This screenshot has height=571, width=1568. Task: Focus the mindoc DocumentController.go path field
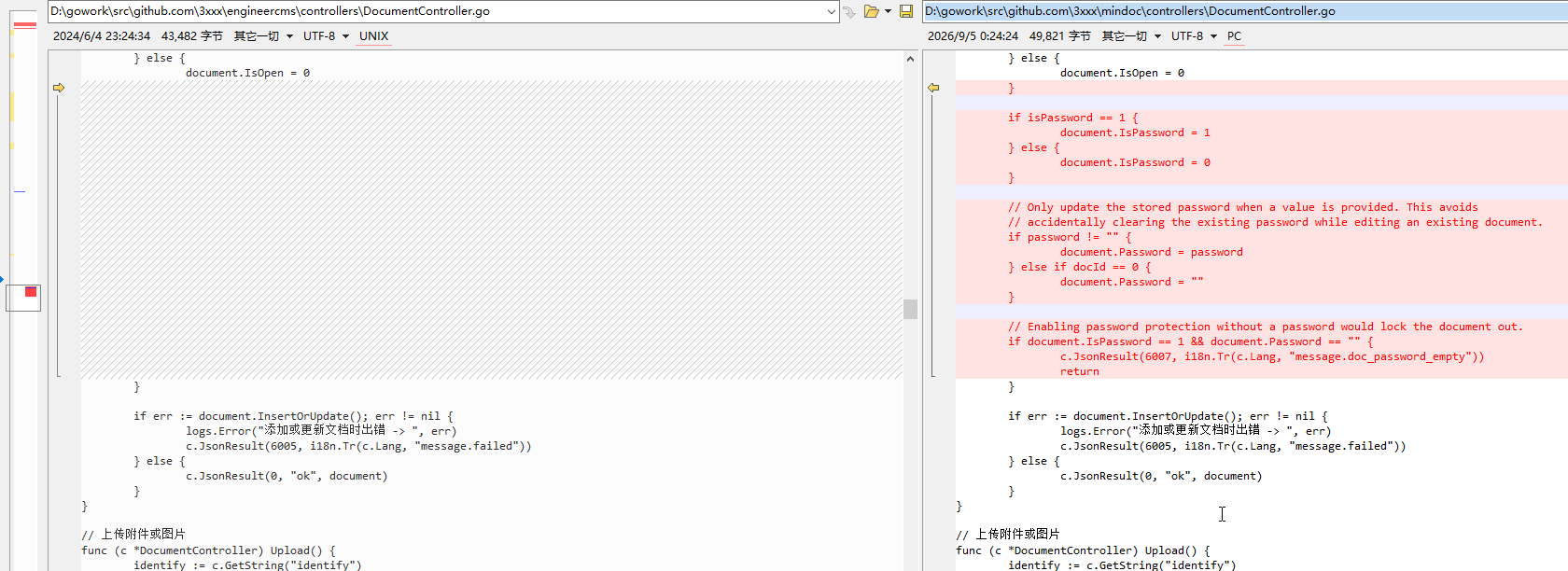pos(1245,11)
